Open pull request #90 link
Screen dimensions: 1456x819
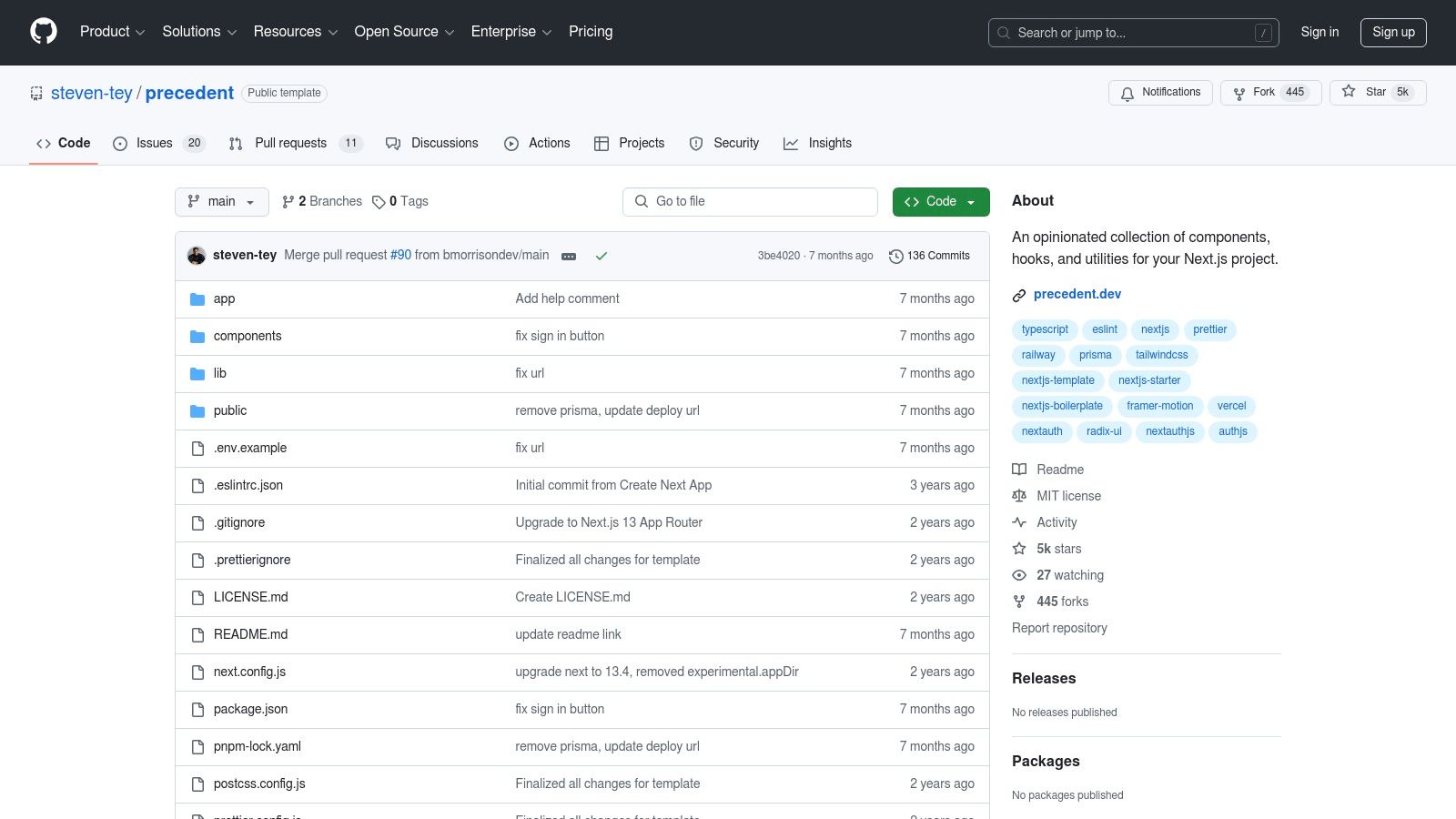coord(400,256)
